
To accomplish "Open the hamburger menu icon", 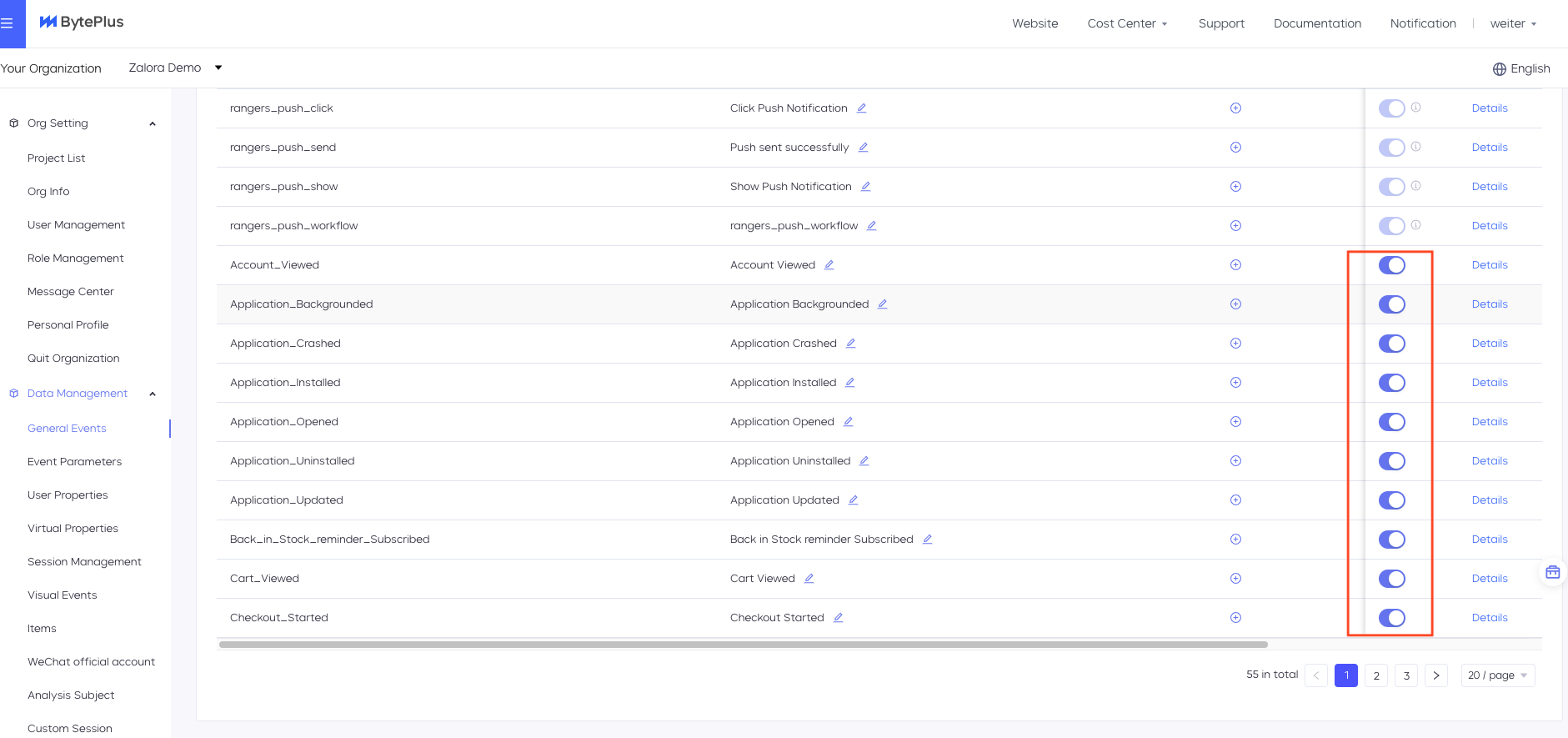I will coord(7,23).
